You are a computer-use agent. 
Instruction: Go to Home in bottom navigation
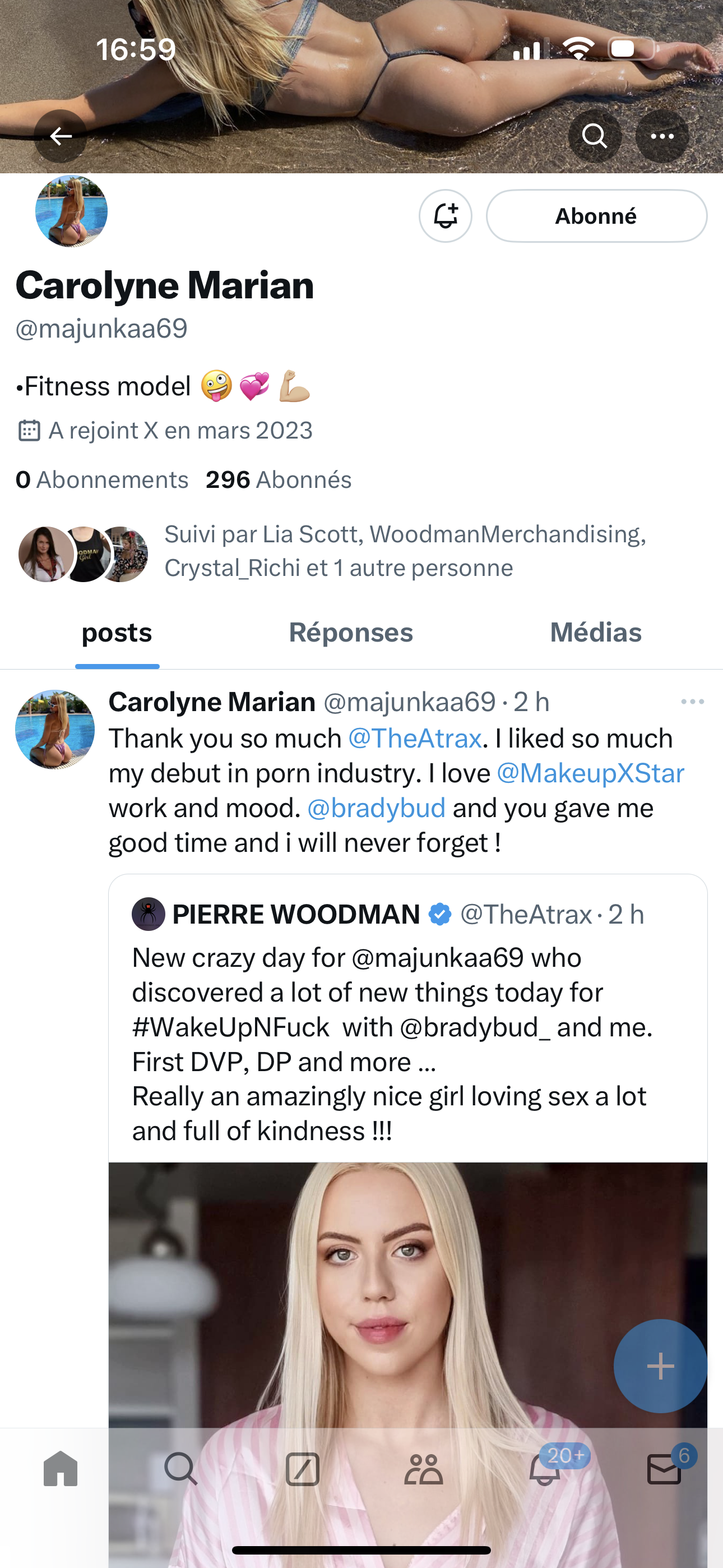(61, 1469)
